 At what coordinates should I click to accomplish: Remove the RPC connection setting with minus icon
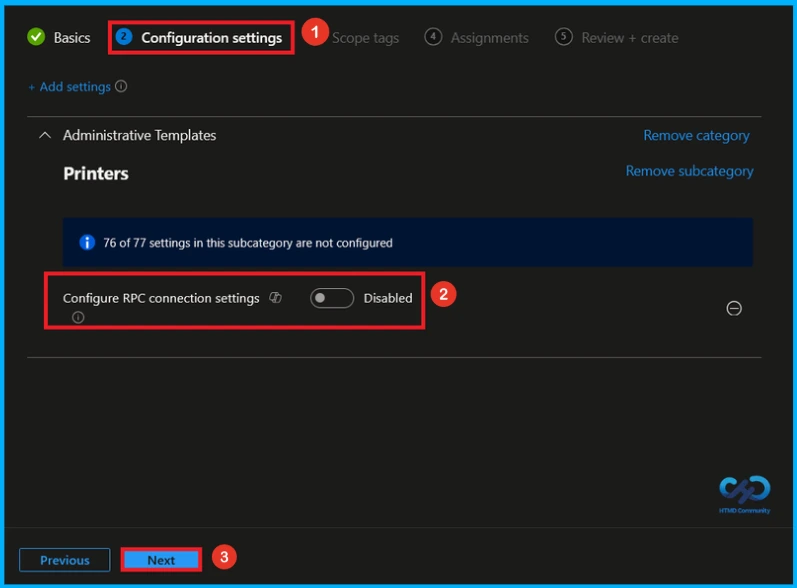click(x=733, y=308)
